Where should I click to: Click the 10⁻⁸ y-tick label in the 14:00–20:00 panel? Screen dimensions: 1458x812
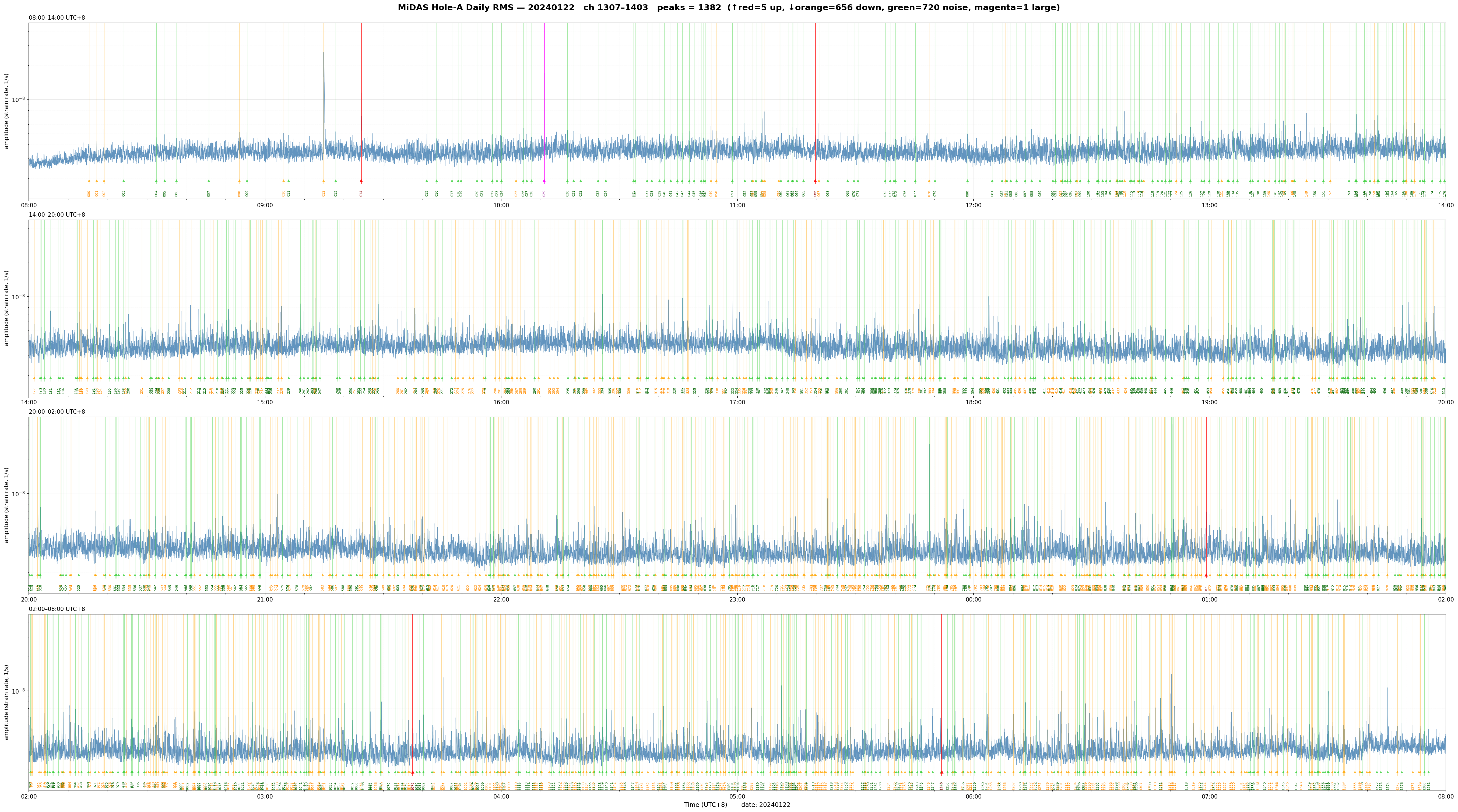19,297
